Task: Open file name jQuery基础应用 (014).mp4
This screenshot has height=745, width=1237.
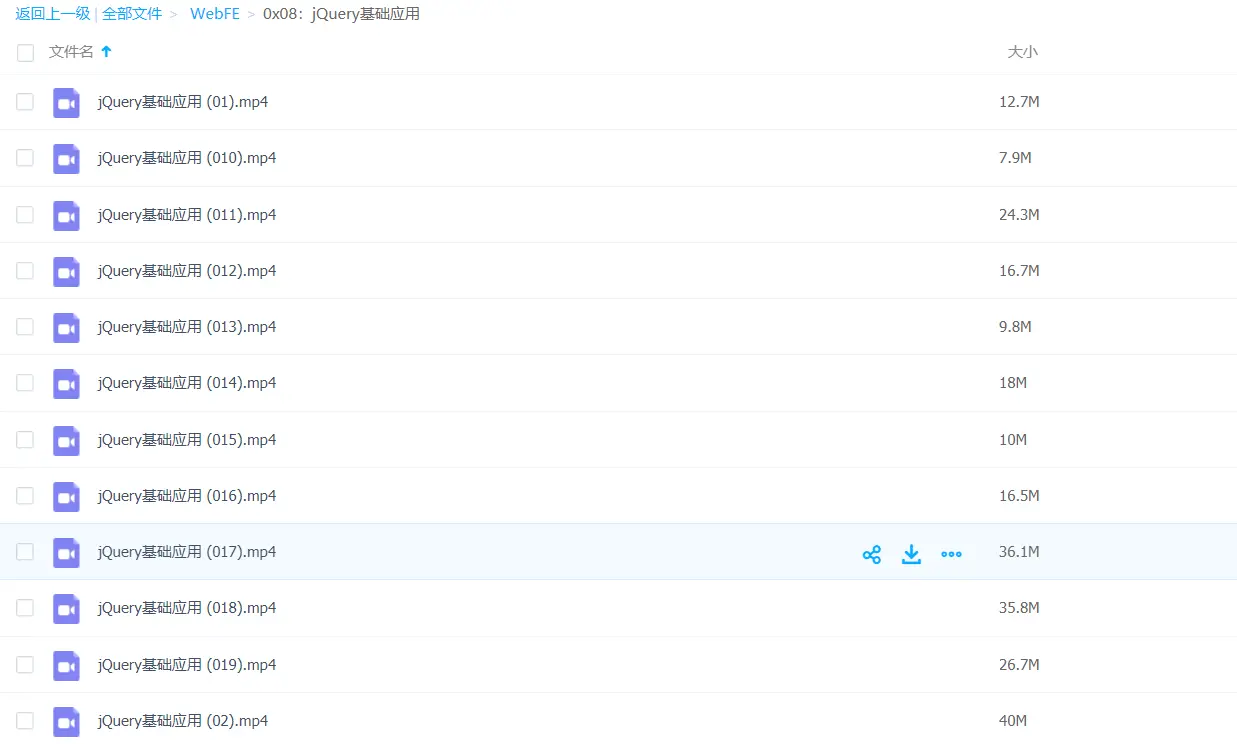Action: [187, 383]
